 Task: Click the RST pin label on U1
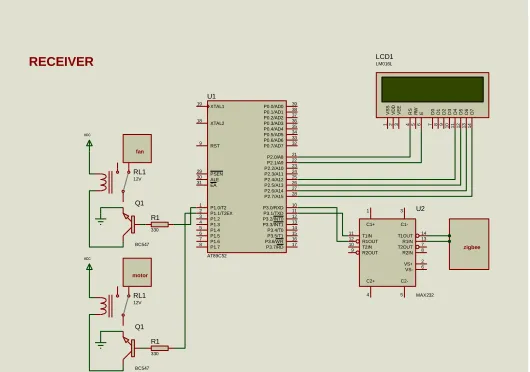pyautogui.click(x=215, y=146)
